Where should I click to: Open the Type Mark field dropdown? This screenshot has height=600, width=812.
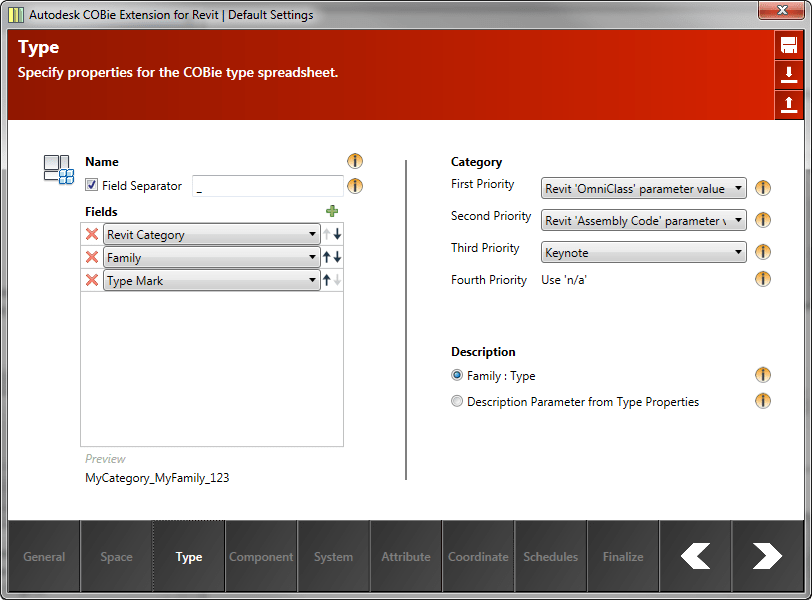tap(212, 281)
